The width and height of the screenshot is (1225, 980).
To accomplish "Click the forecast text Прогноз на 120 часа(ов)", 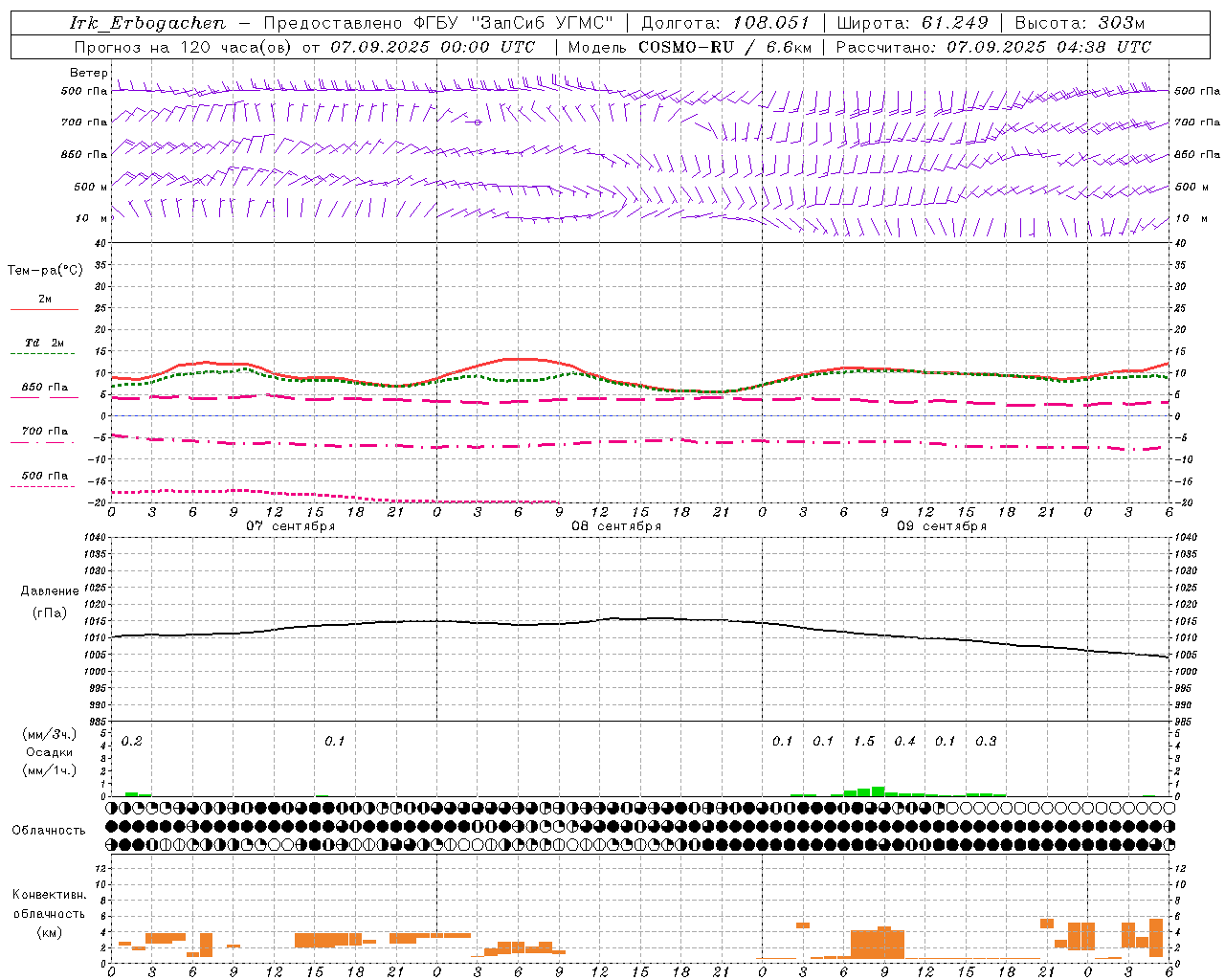I will coord(184,47).
